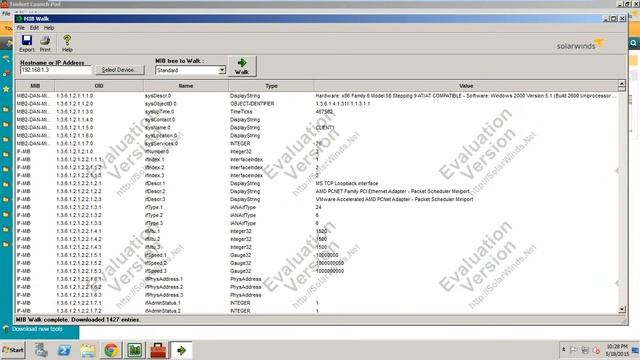Open Google Chrome from the taskbar
The image size is (640, 360).
(x=111, y=350)
